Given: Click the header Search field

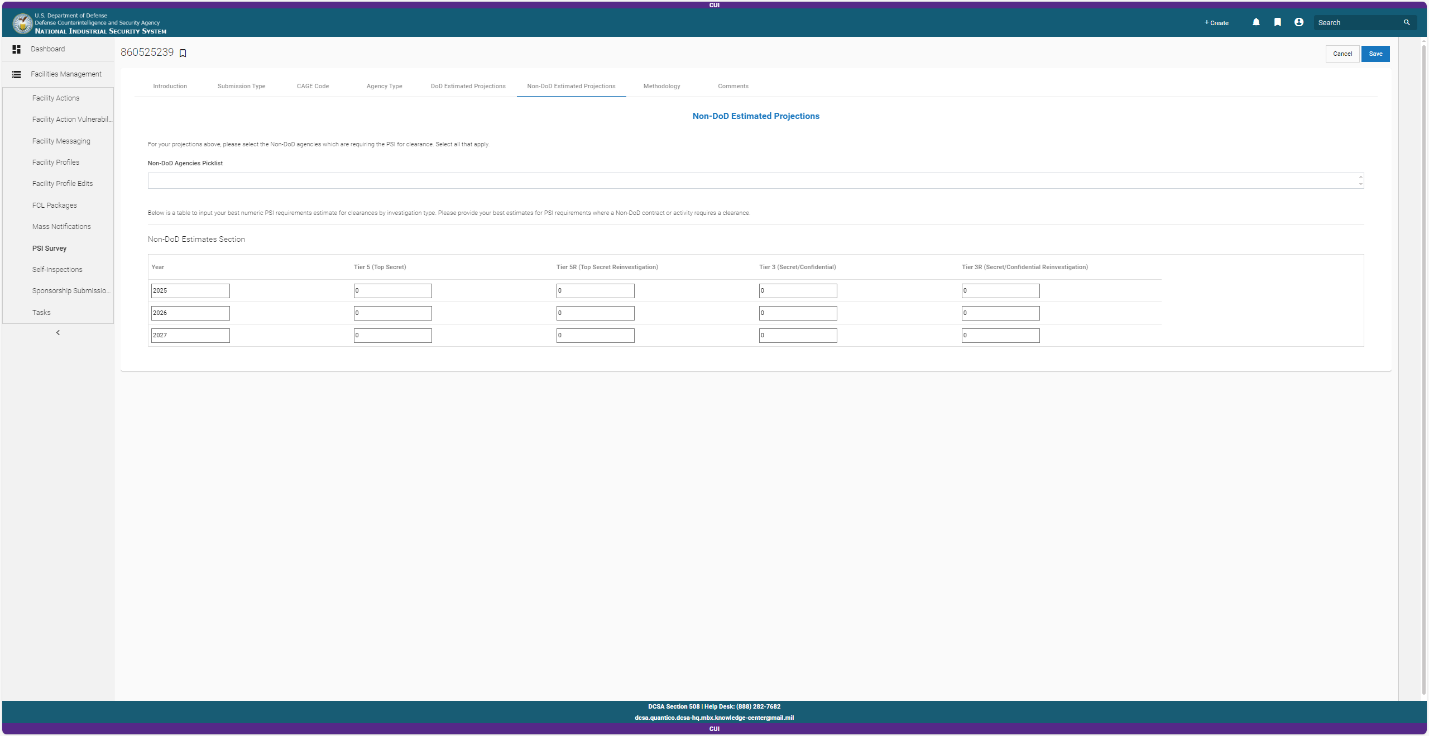Looking at the screenshot, I should [x=1358, y=22].
